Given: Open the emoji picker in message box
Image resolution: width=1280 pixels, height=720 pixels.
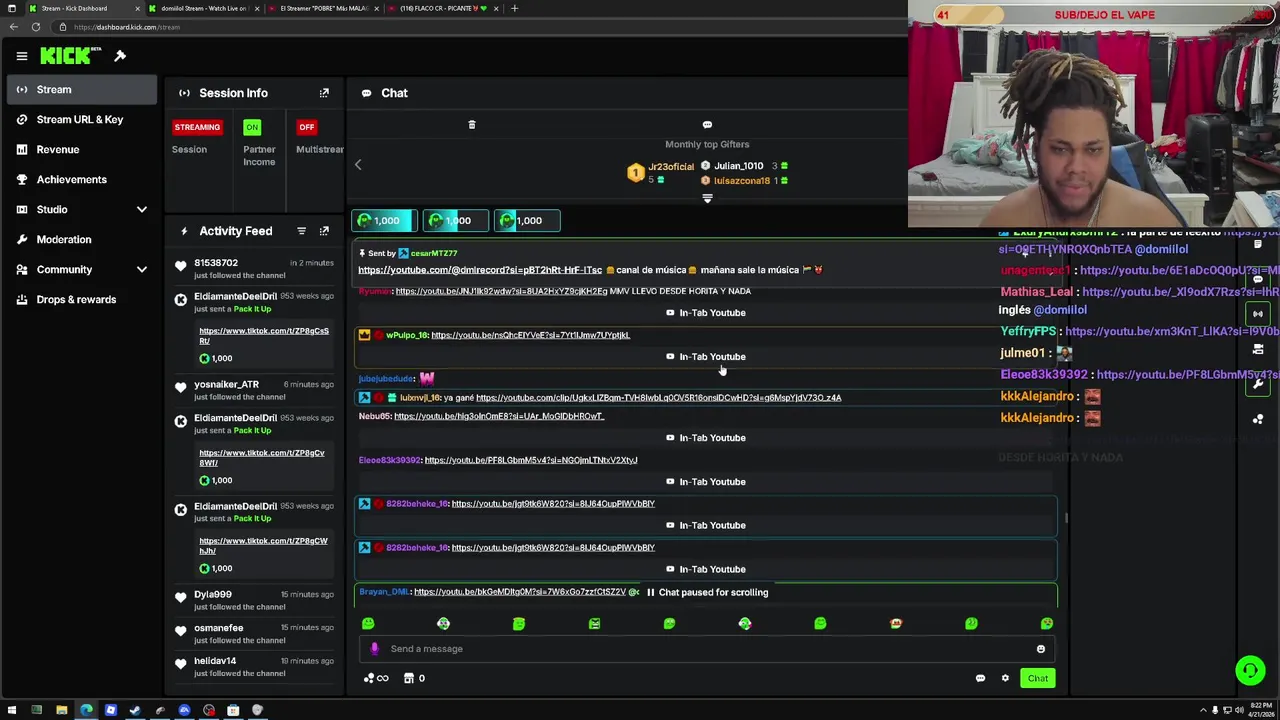Looking at the screenshot, I should click(1041, 649).
